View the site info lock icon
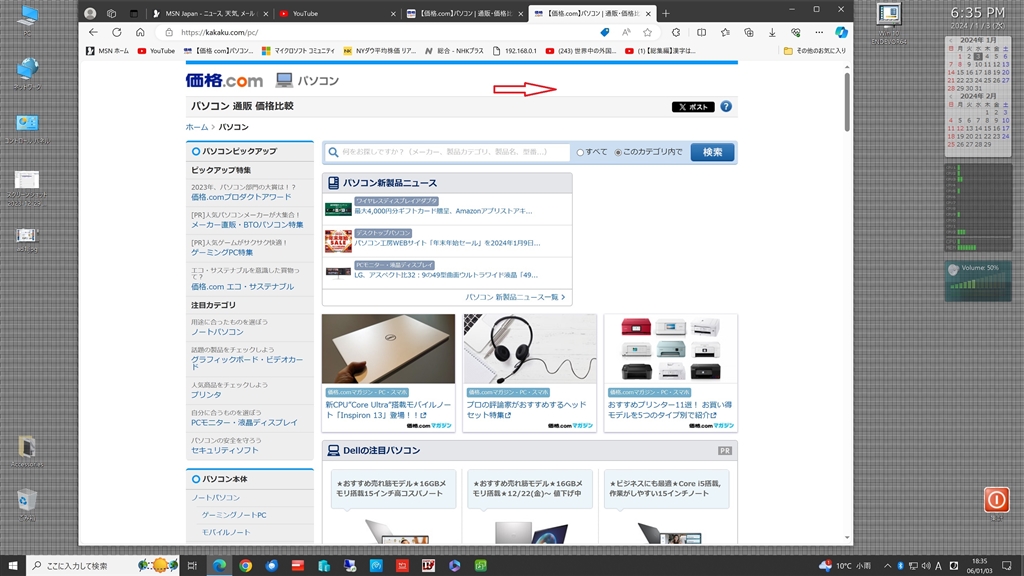Screen dimensions: 1024x576 pos(169,32)
